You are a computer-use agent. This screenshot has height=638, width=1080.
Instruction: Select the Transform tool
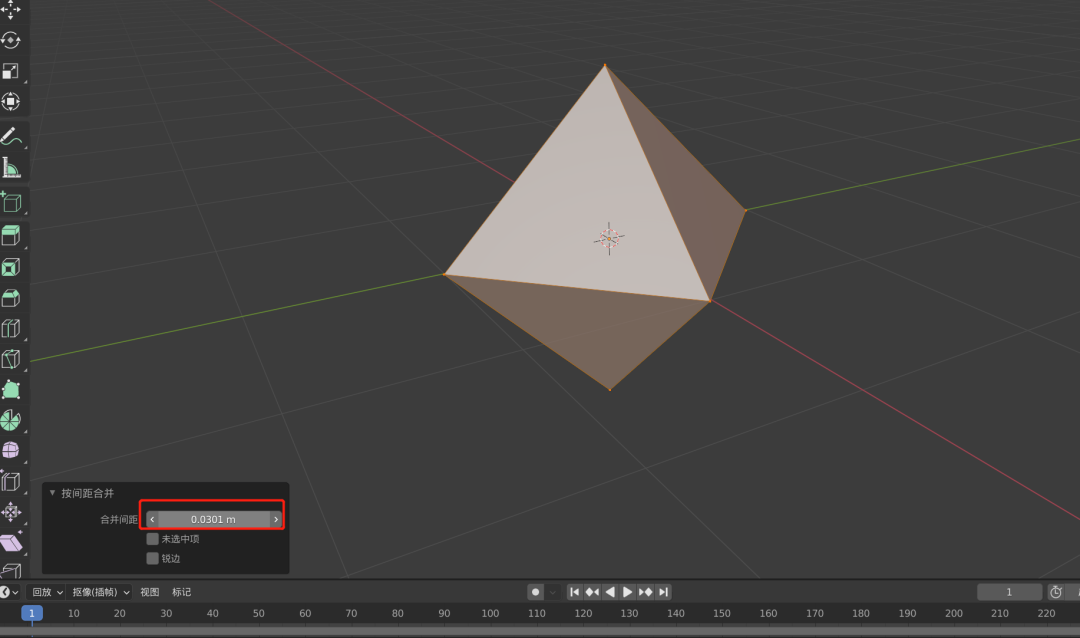tap(10, 101)
